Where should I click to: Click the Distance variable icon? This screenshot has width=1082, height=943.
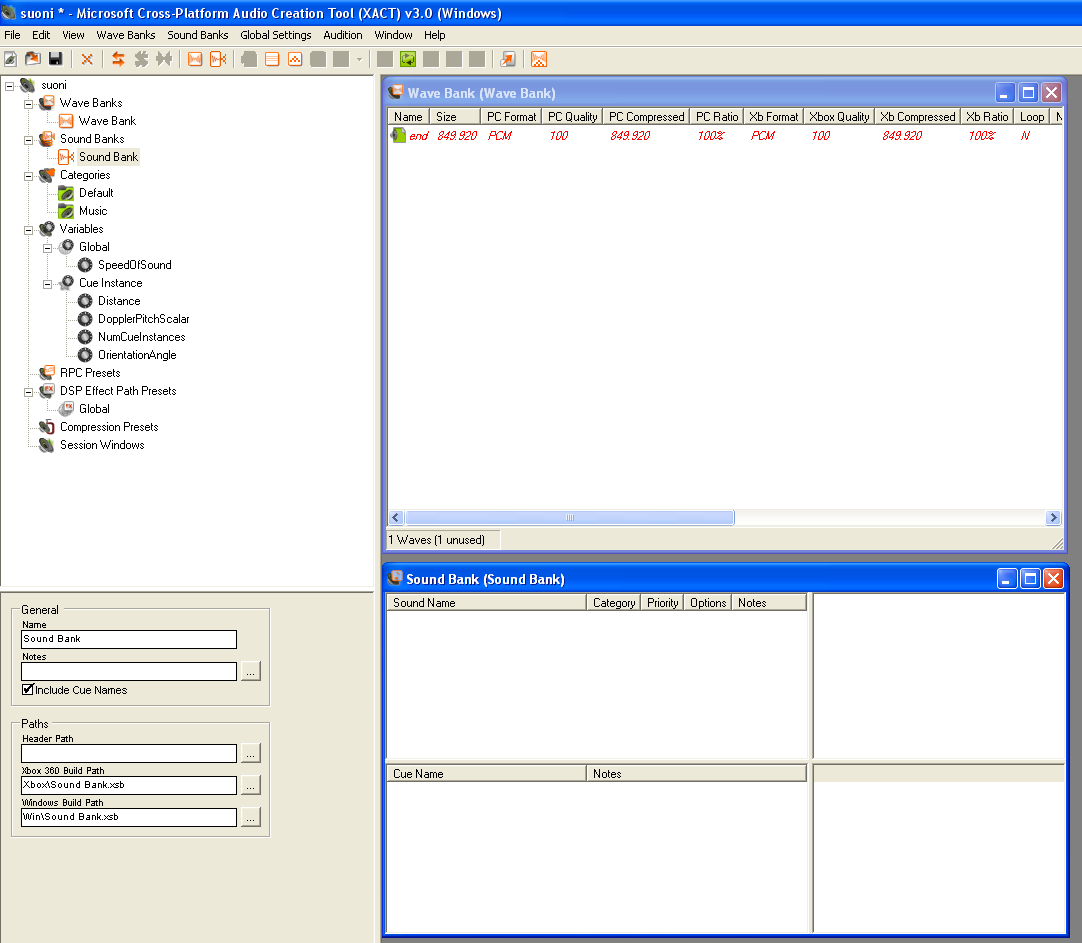(x=85, y=301)
